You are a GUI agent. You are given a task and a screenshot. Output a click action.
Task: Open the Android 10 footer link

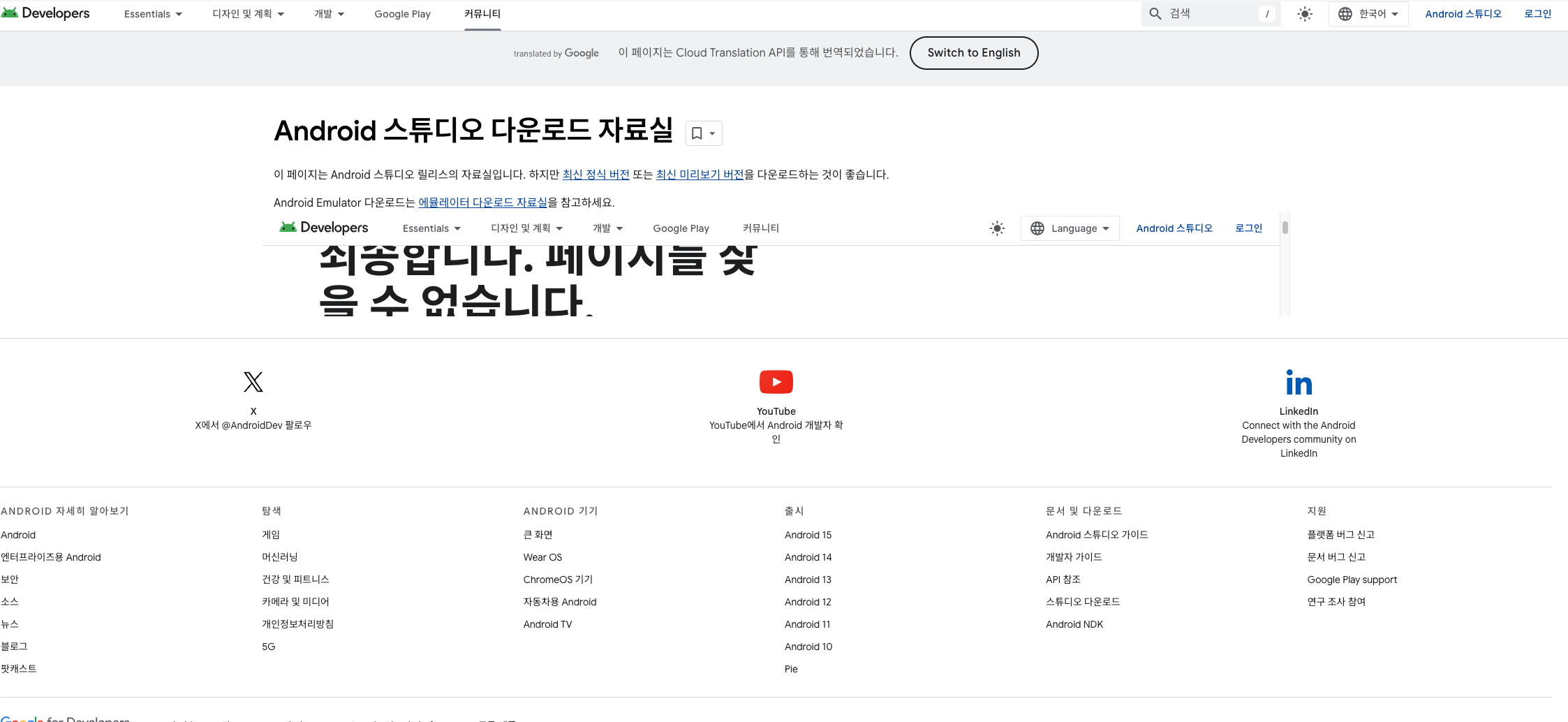pos(808,647)
